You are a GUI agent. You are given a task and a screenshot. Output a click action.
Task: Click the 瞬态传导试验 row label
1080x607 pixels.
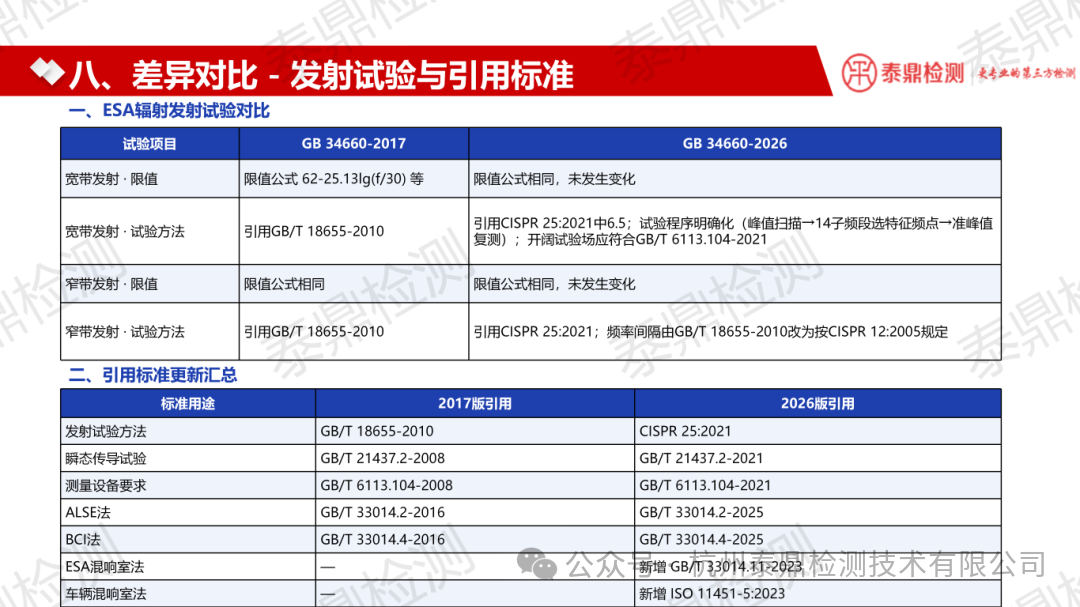pyautogui.click(x=188, y=458)
